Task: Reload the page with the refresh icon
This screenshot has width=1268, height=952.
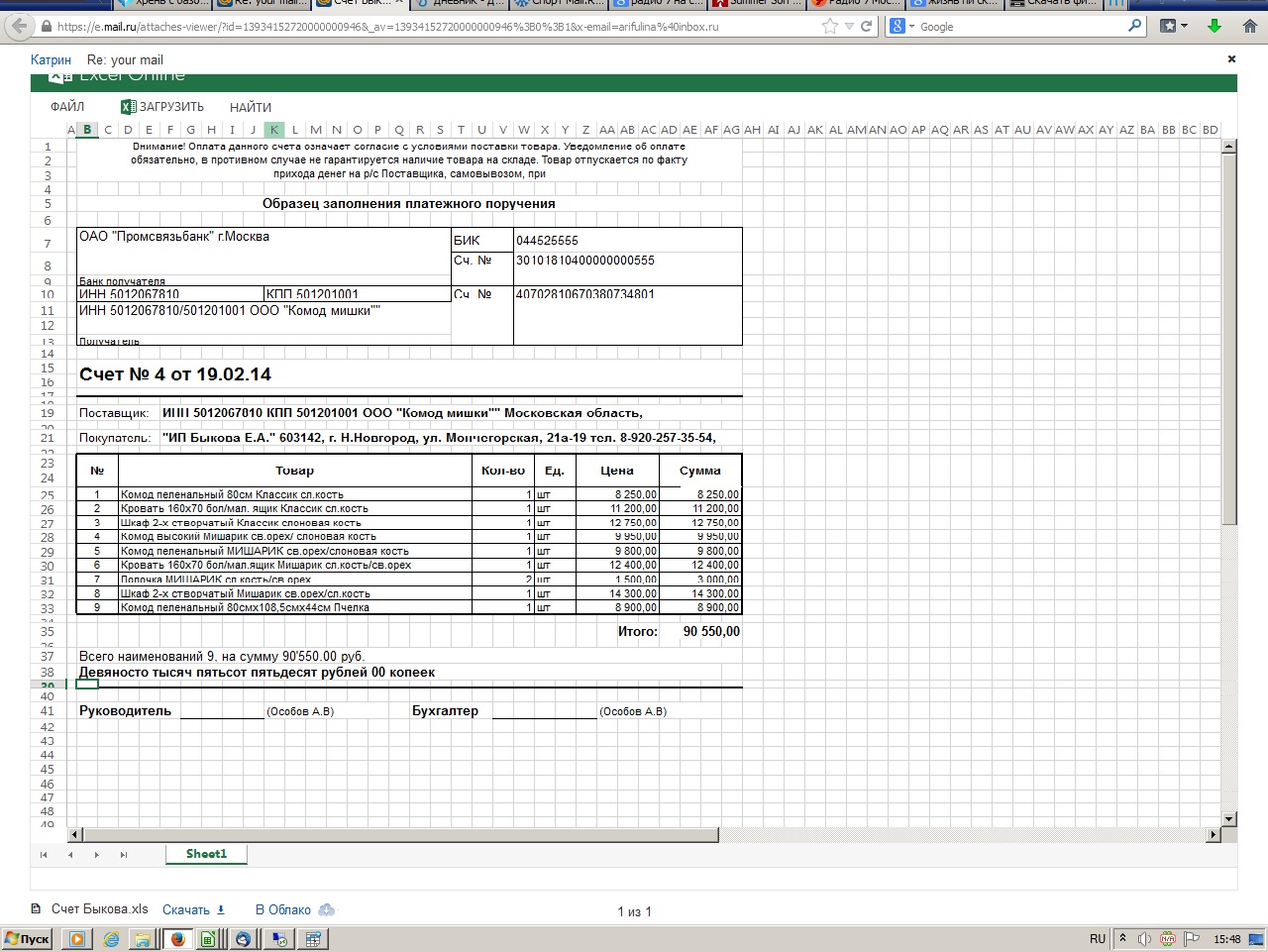Action: pos(867,27)
